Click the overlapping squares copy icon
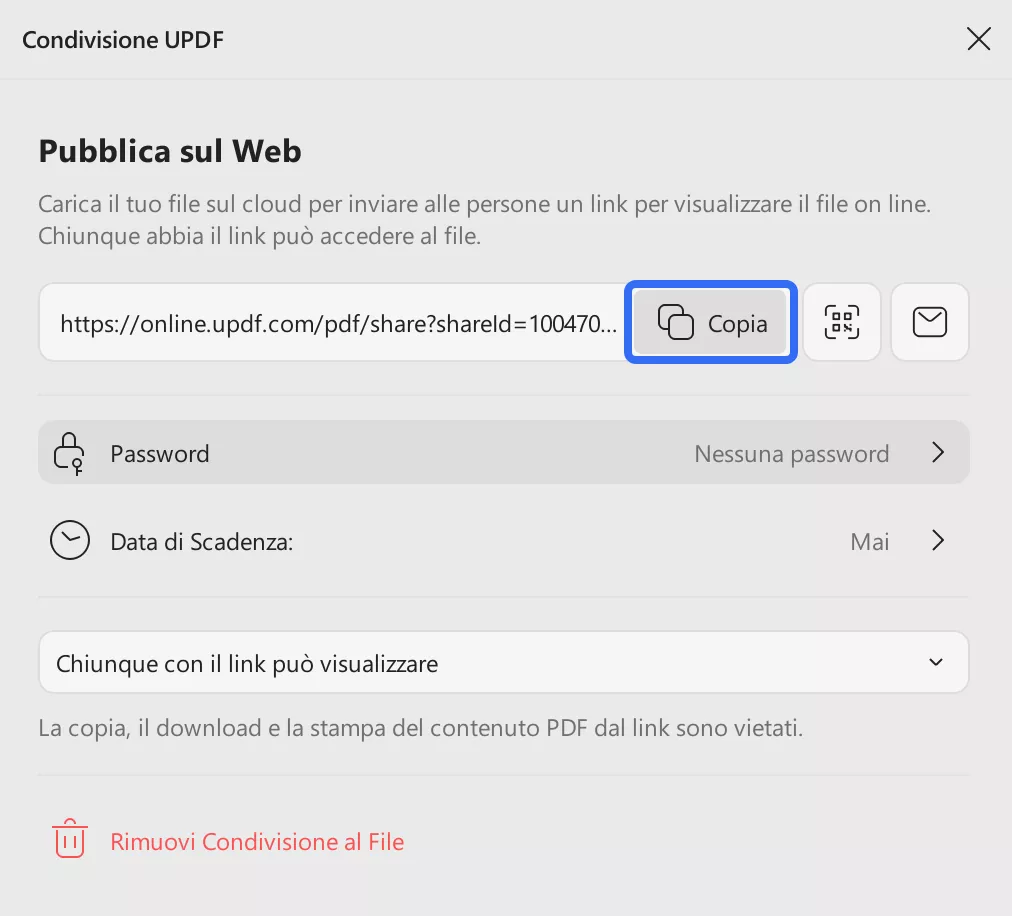 676,322
